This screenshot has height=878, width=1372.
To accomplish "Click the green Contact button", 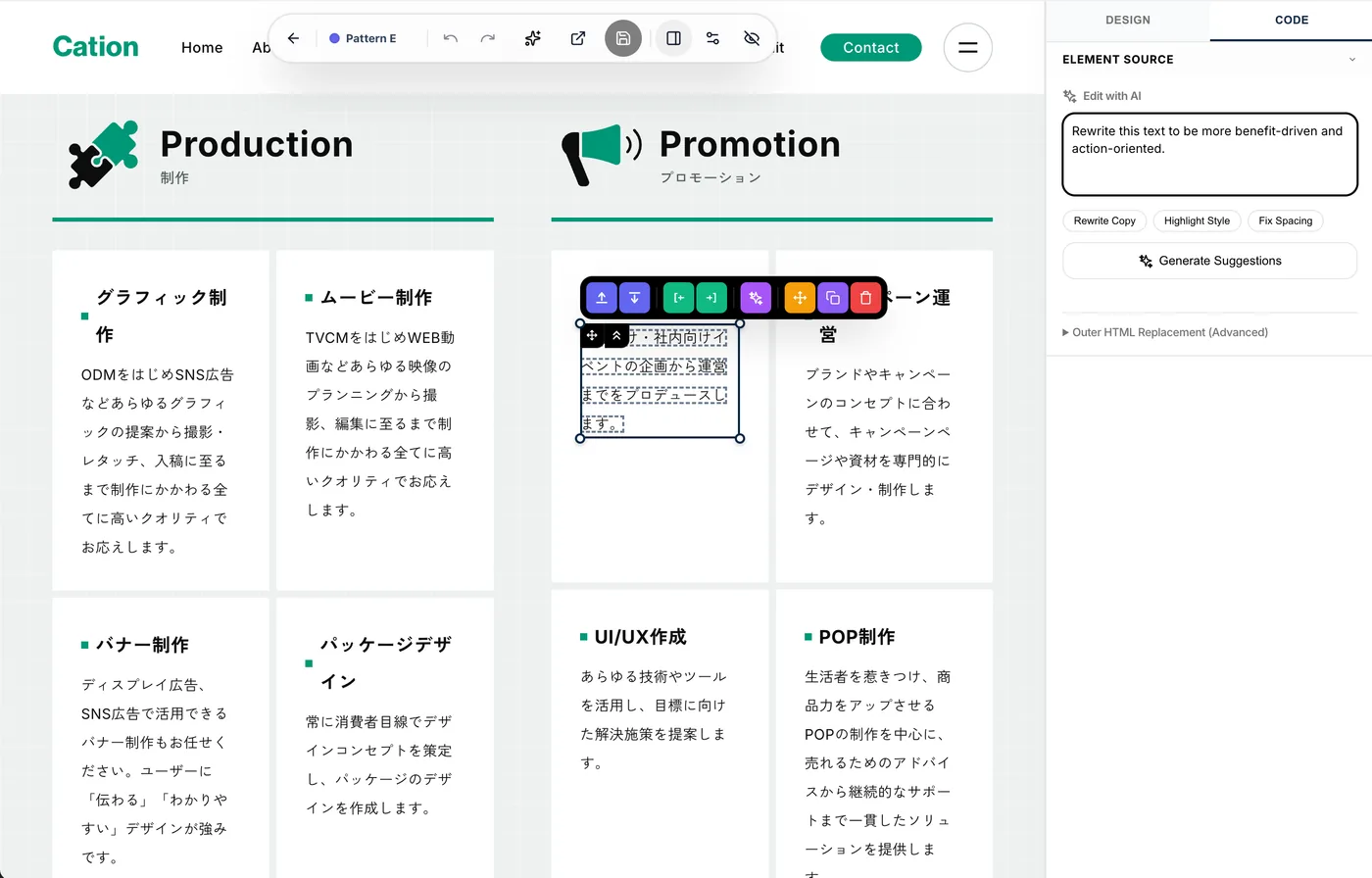I will pos(871,47).
